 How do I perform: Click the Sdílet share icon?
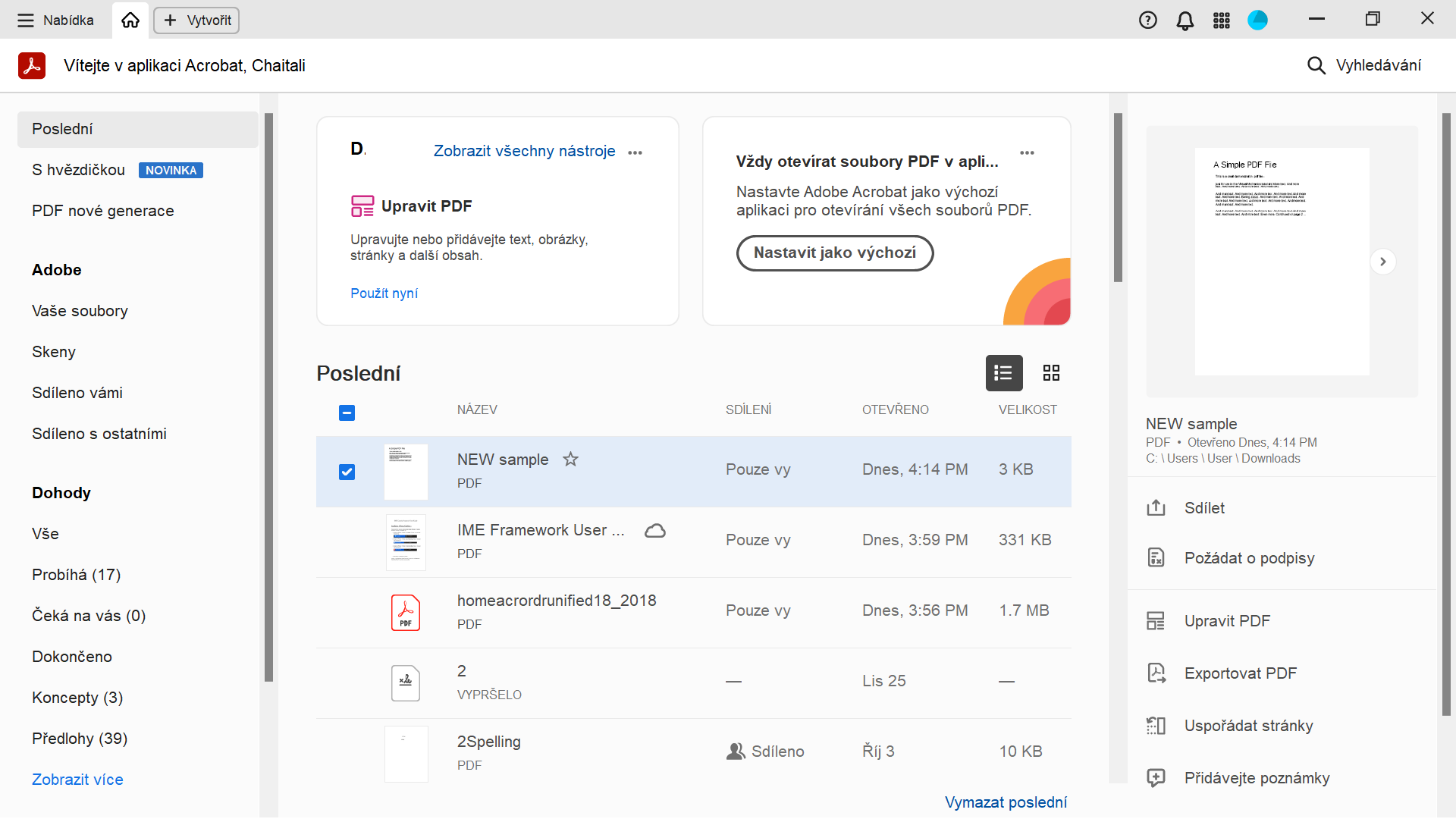click(x=1156, y=508)
